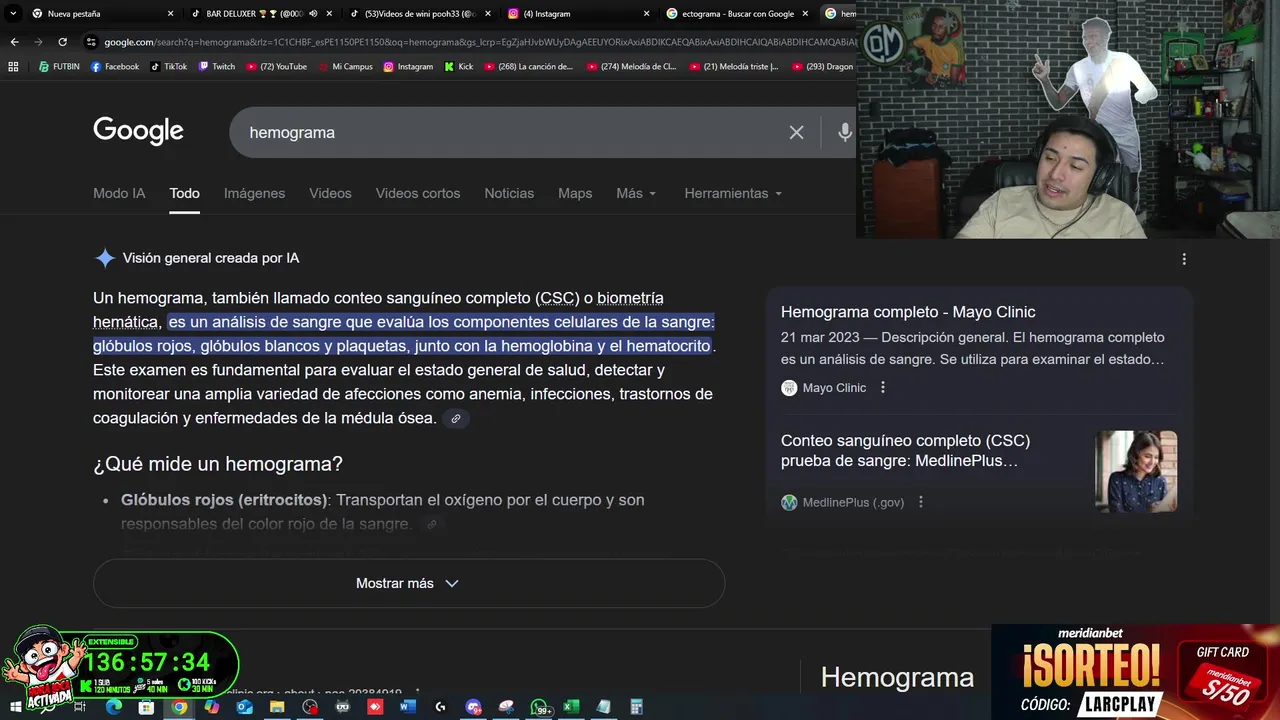This screenshot has width=1280, height=720.
Task: Open the Twitch bookmark
Action: point(217,67)
